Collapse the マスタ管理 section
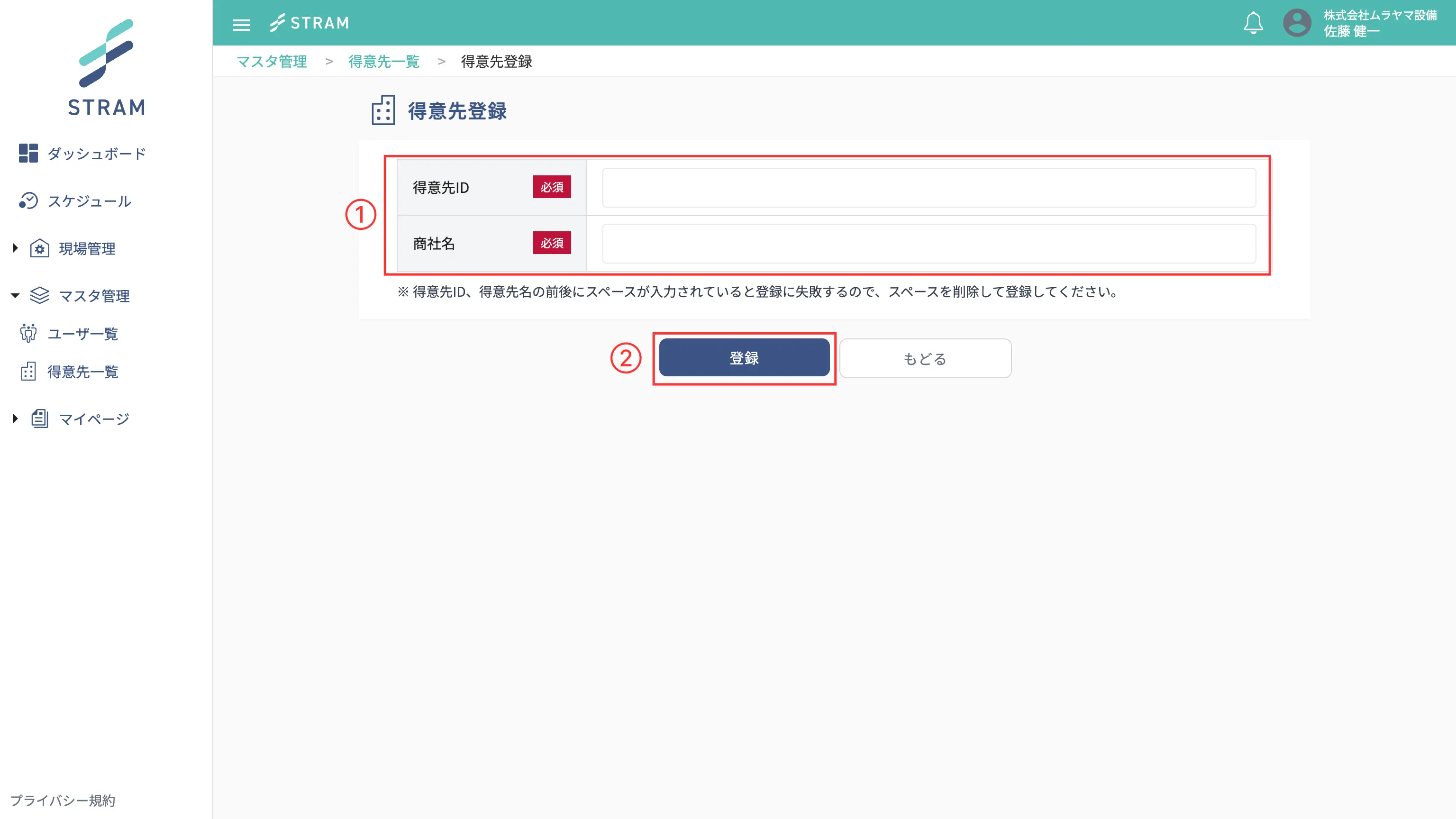The width and height of the screenshot is (1456, 819). coord(15,295)
